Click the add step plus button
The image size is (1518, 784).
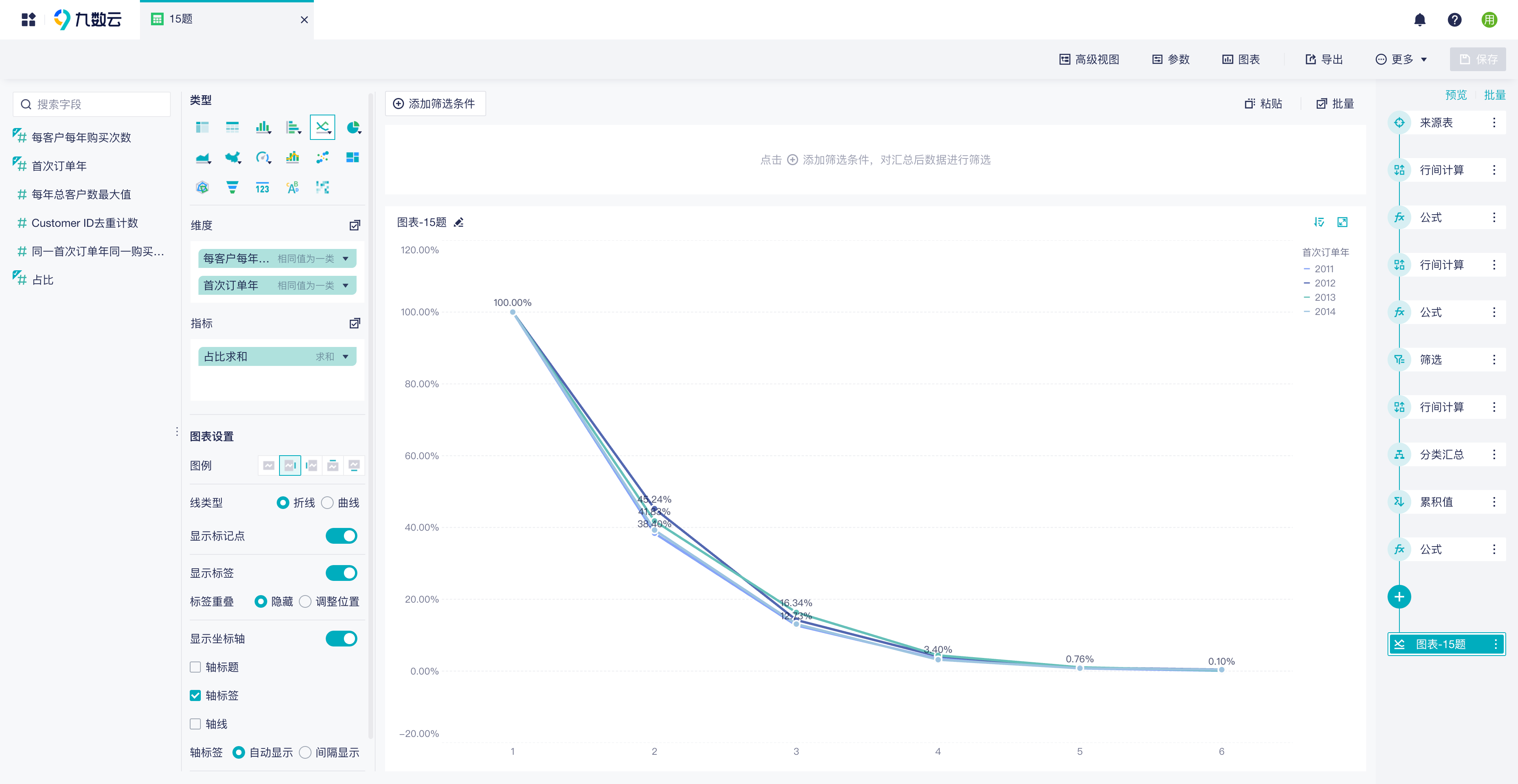(x=1399, y=597)
